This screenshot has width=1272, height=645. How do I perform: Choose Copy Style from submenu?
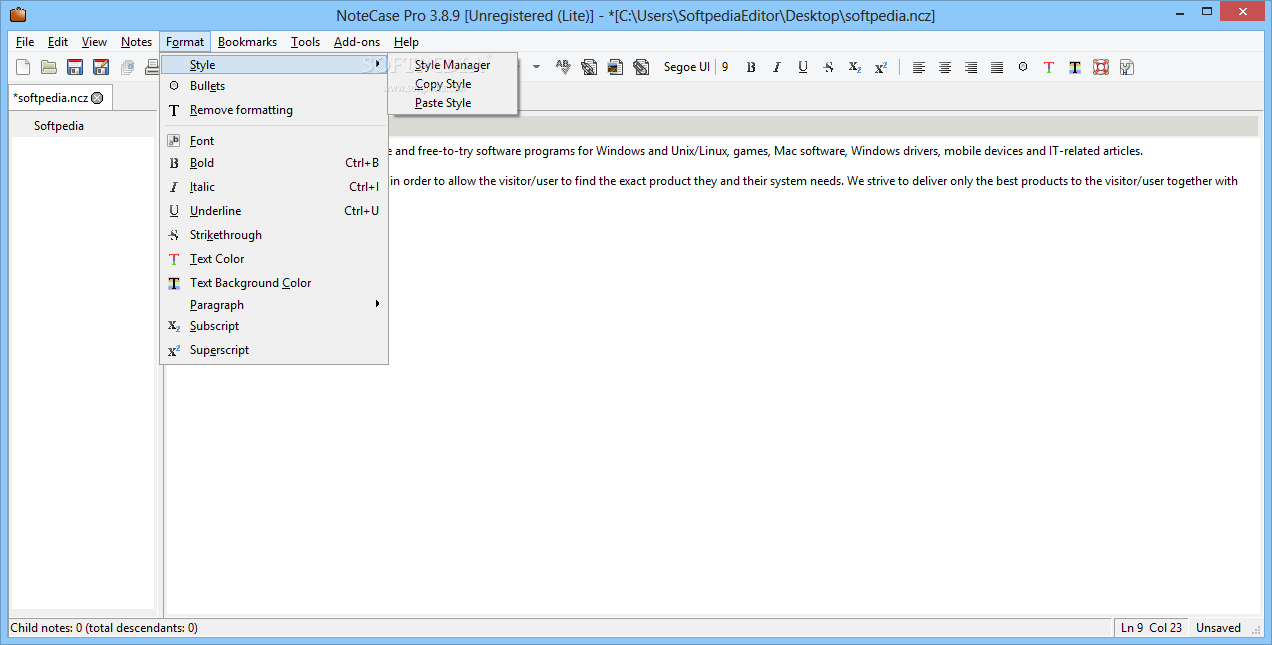click(453, 84)
